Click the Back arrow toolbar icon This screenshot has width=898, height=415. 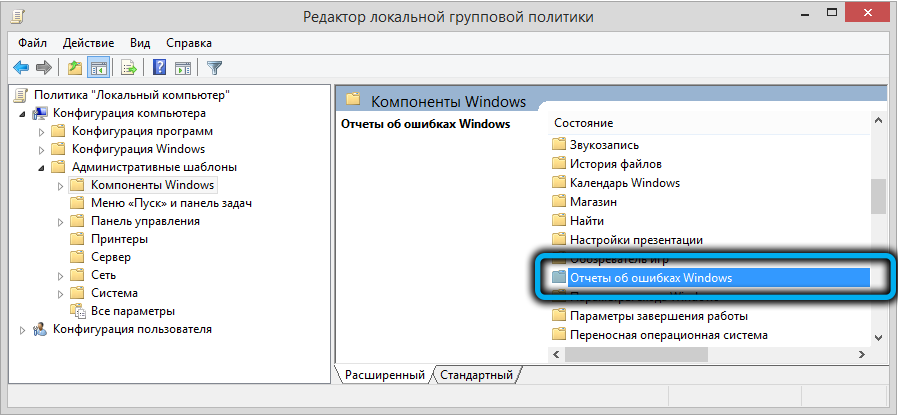point(21,68)
